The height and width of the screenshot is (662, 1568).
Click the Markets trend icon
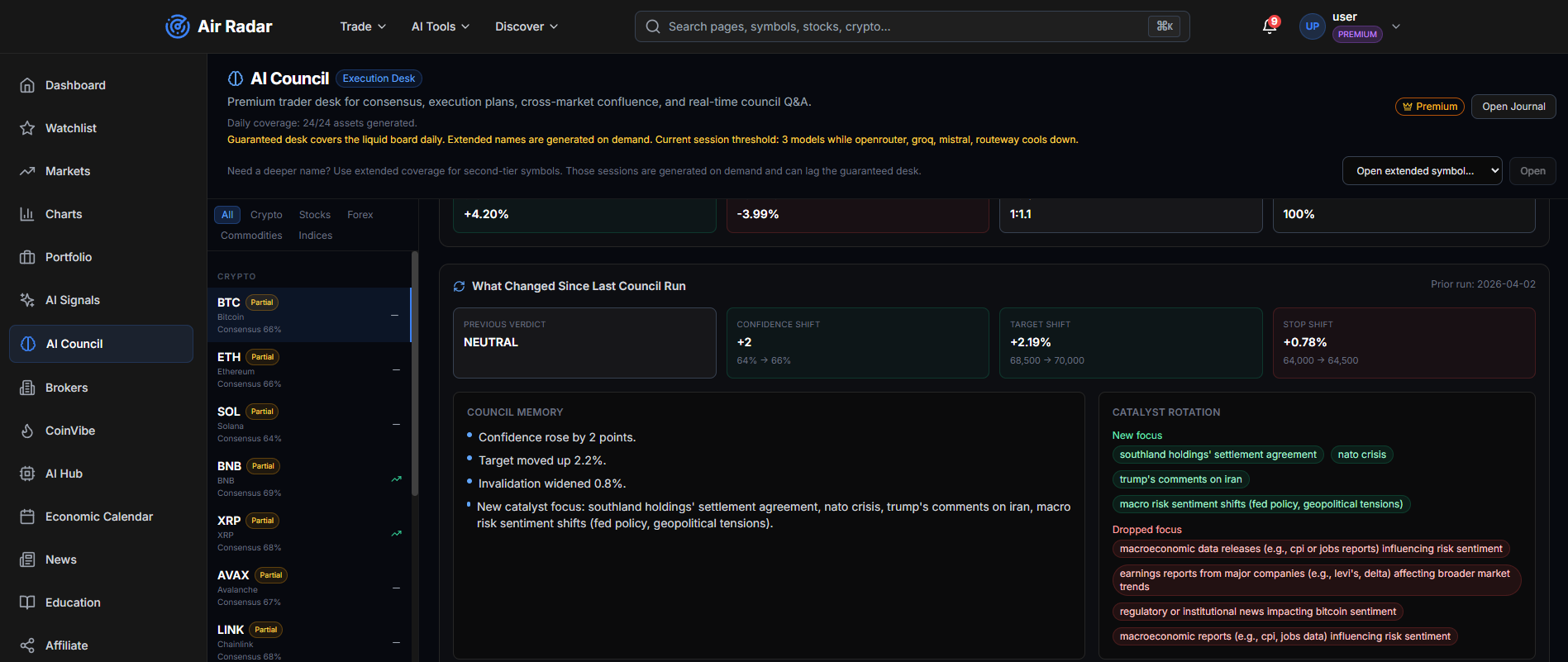(27, 171)
